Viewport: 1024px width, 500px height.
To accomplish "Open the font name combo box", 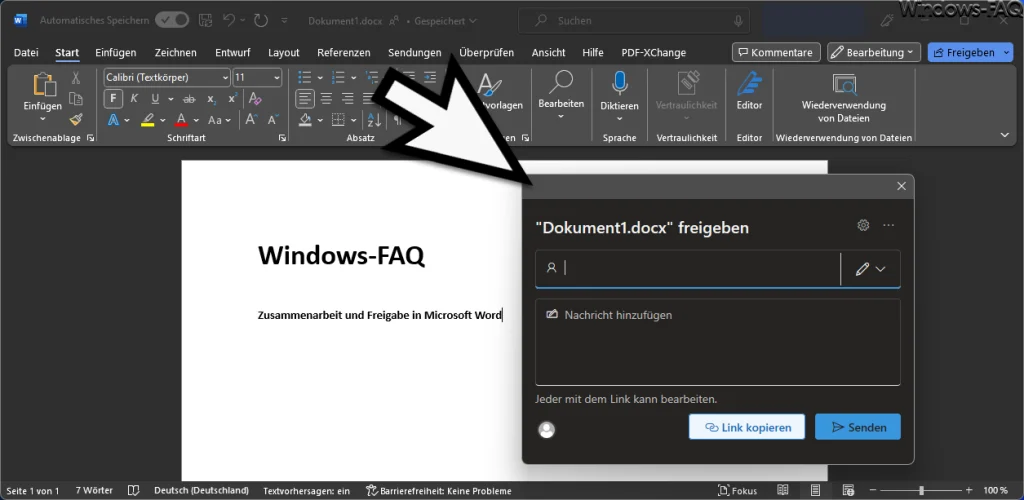I will (167, 78).
